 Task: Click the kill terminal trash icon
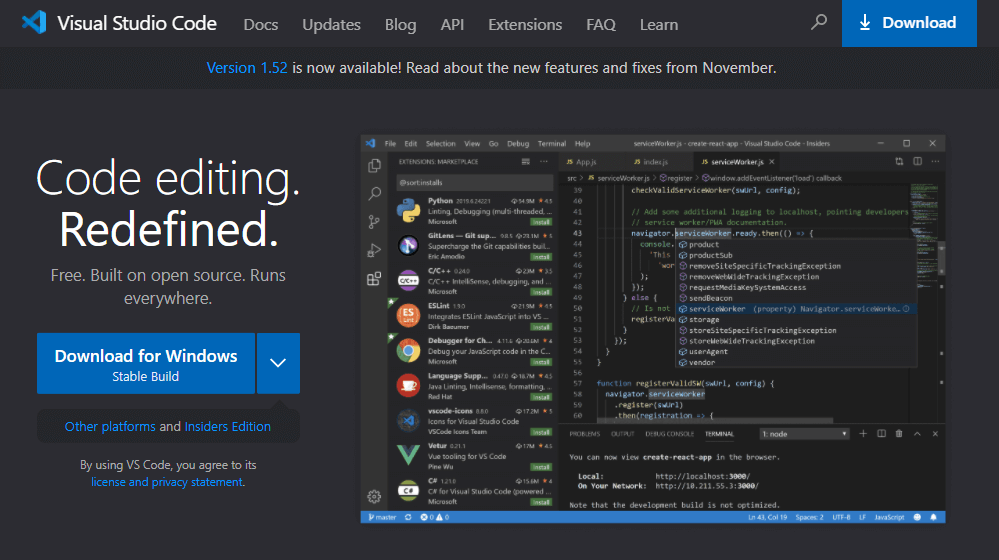pos(899,434)
